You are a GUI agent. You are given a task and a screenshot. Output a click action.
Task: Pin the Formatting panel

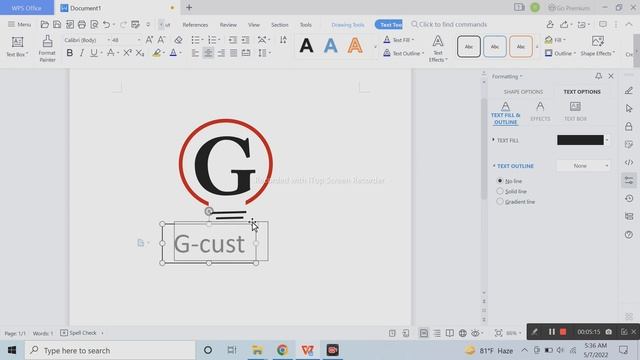point(598,76)
